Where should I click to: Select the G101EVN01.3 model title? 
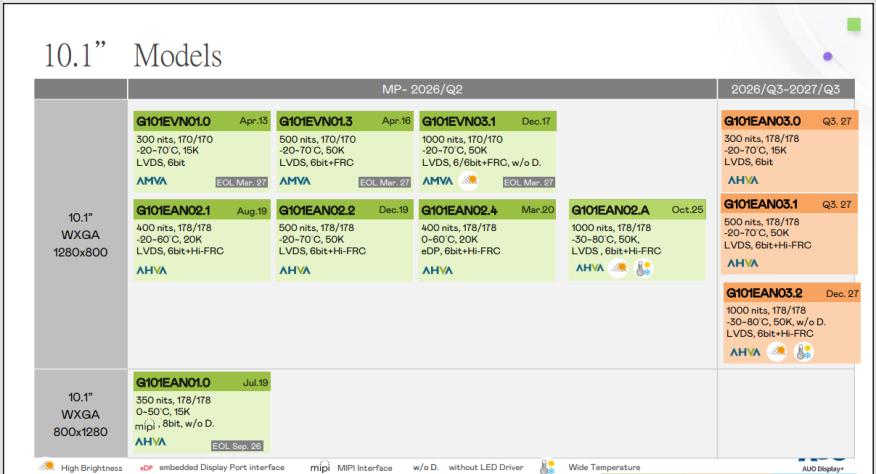316,121
